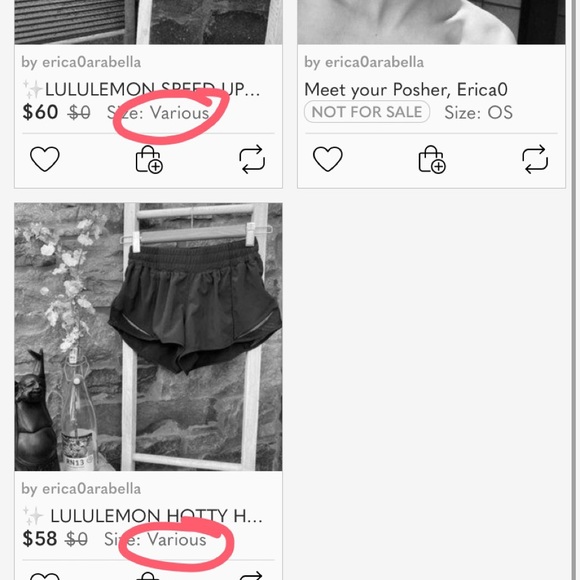Add the $58 Hotty listing to bundle
The width and height of the screenshot is (580, 580).
point(148,576)
